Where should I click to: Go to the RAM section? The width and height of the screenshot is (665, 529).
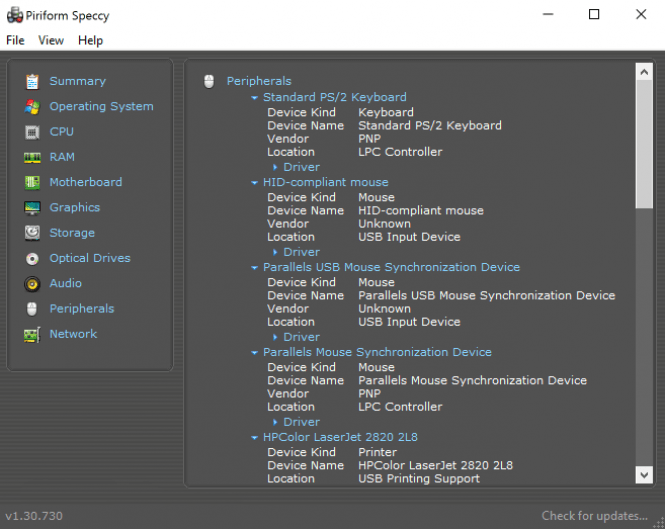(62, 157)
